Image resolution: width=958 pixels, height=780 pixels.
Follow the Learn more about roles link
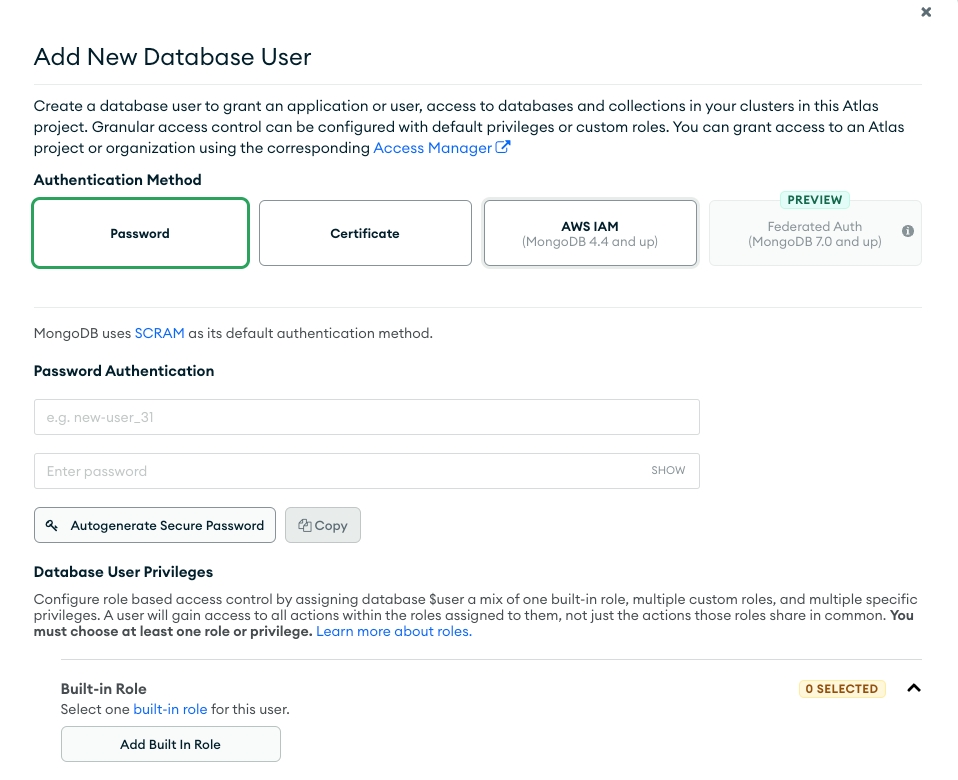(393, 632)
